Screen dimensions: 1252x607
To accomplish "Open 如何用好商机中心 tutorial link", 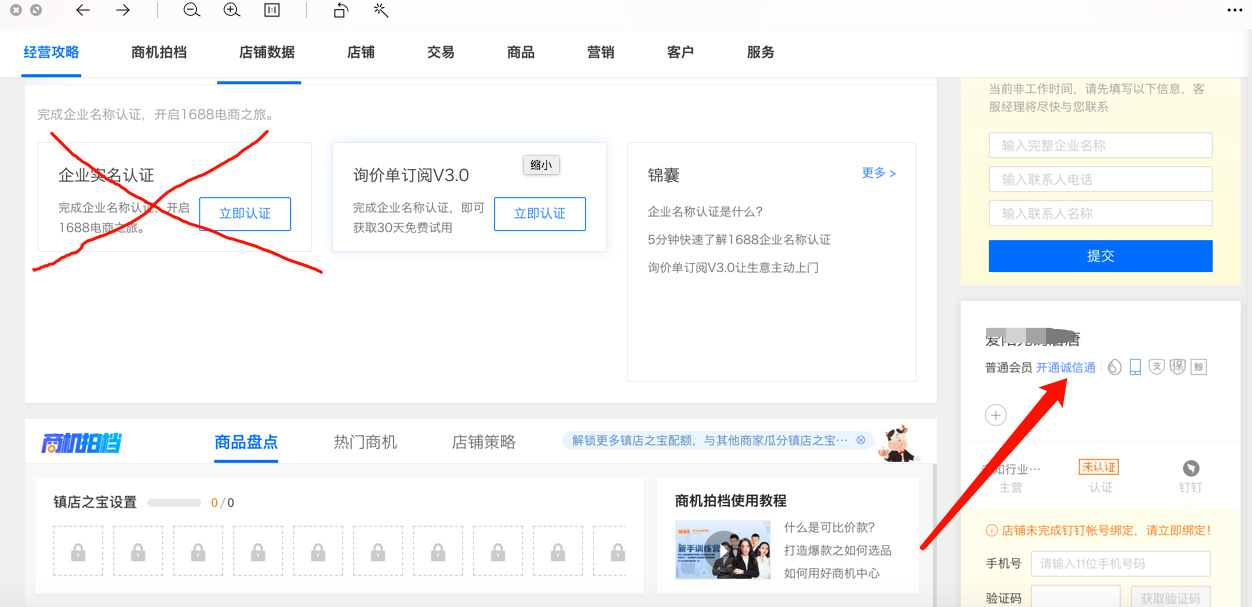I will [x=832, y=574].
